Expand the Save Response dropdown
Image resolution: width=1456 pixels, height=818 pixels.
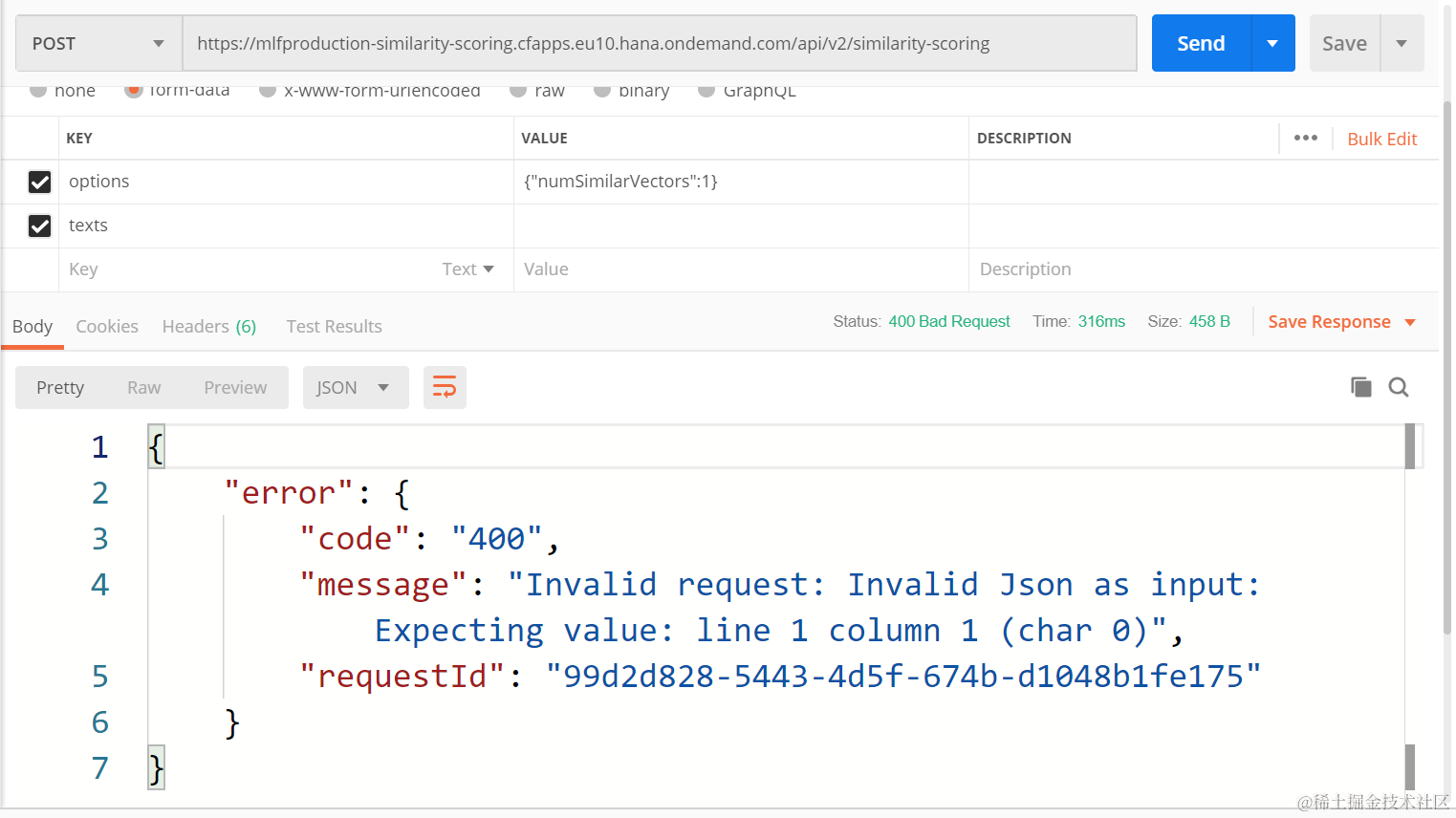pyautogui.click(x=1410, y=322)
